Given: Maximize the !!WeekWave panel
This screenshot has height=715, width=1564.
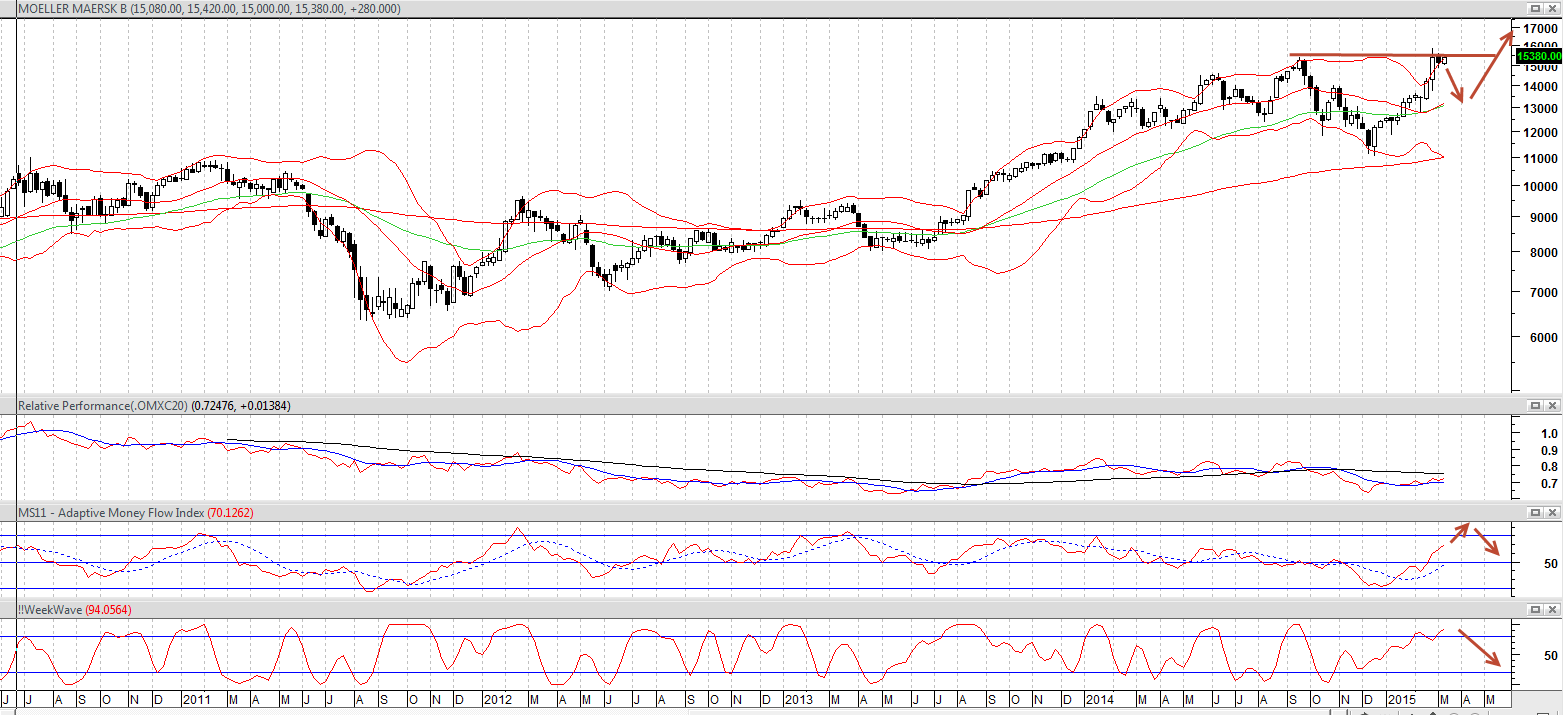Looking at the screenshot, I should [x=1535, y=609].
